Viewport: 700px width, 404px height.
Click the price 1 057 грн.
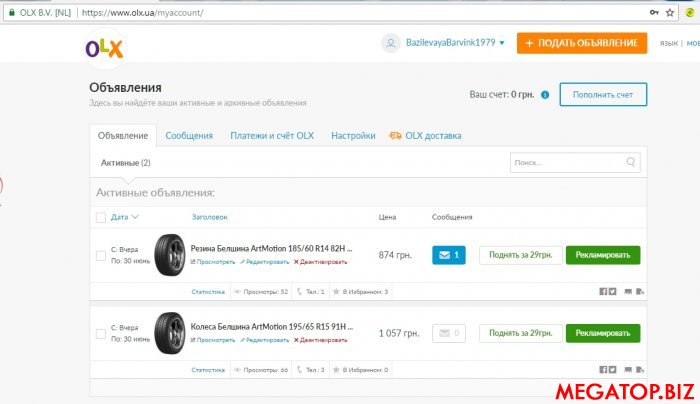(399, 333)
